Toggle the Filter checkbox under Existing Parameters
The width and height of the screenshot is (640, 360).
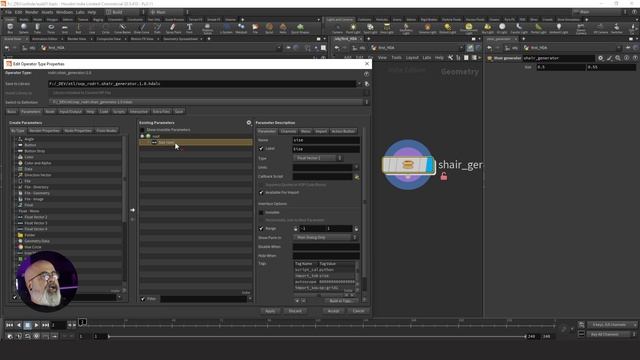[143, 299]
